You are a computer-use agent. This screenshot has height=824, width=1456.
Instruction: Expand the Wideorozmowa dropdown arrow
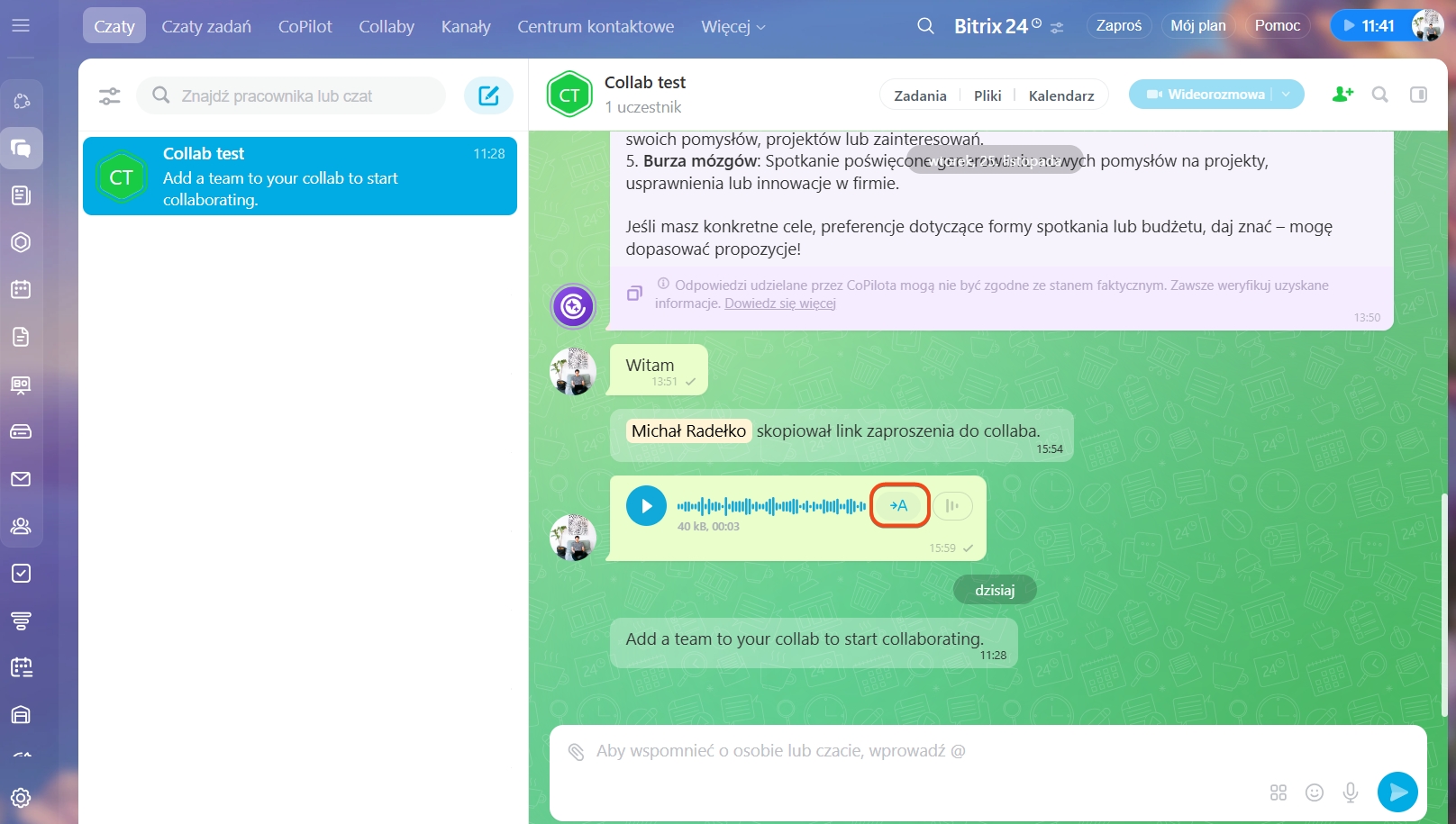pyautogui.click(x=1287, y=95)
